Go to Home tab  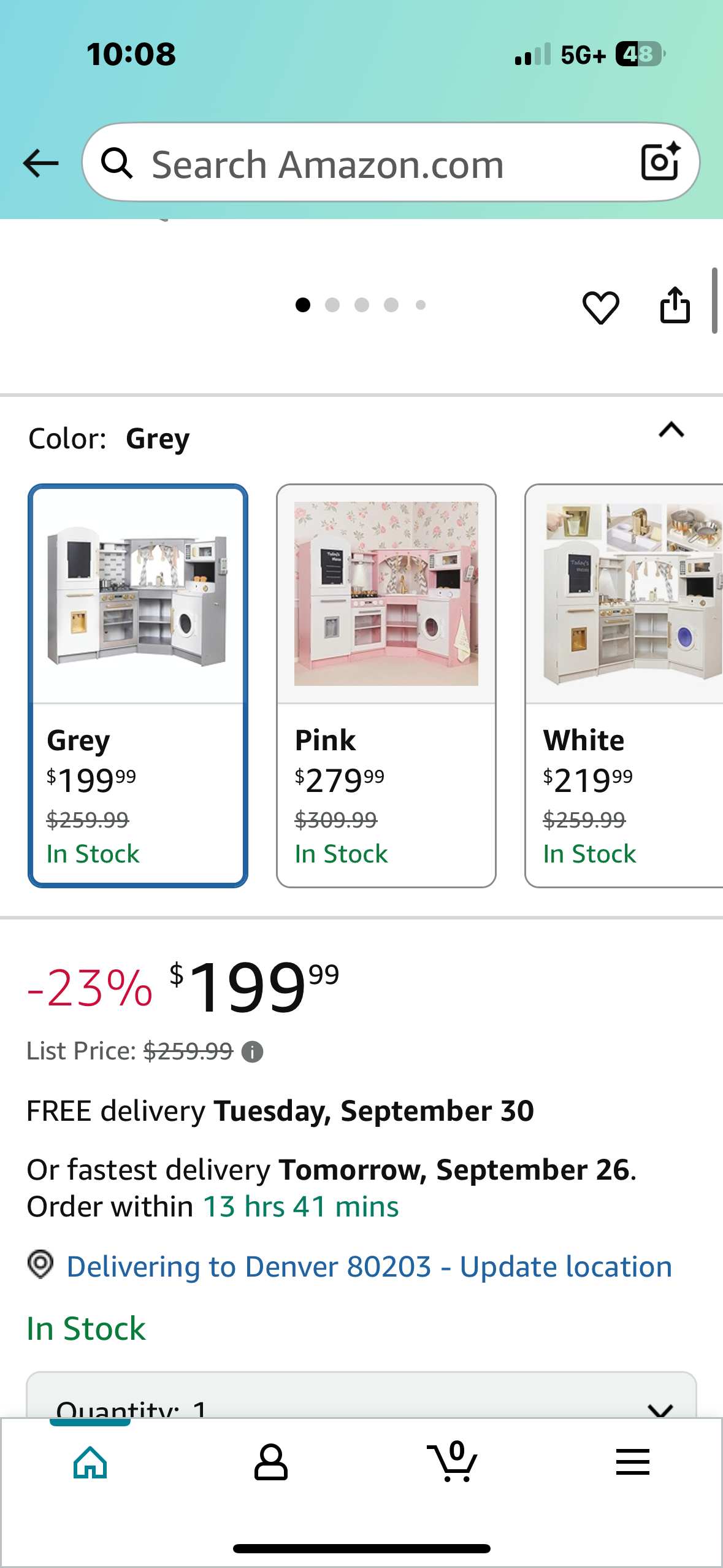(x=90, y=1462)
